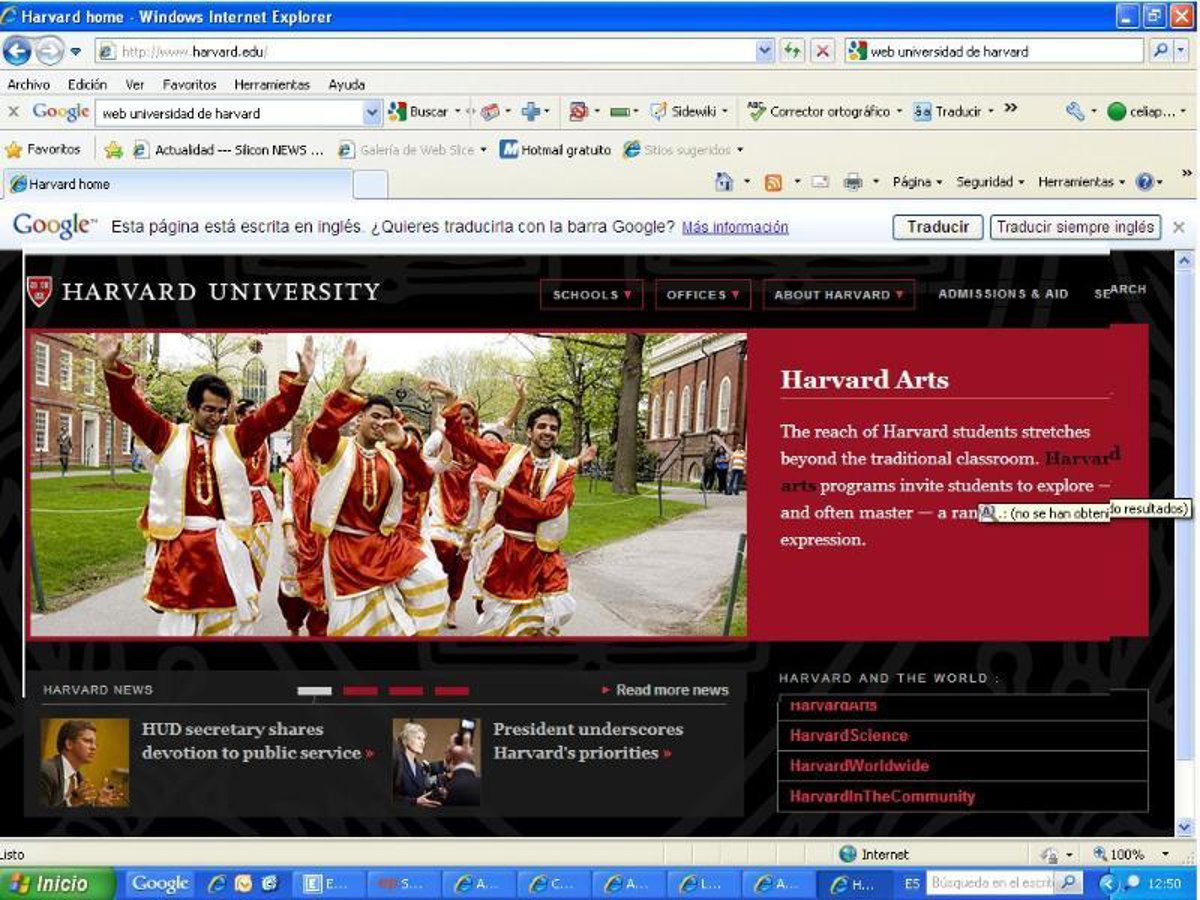Select first news carousel indicator bar
This screenshot has height=900, width=1200.
tap(315, 691)
